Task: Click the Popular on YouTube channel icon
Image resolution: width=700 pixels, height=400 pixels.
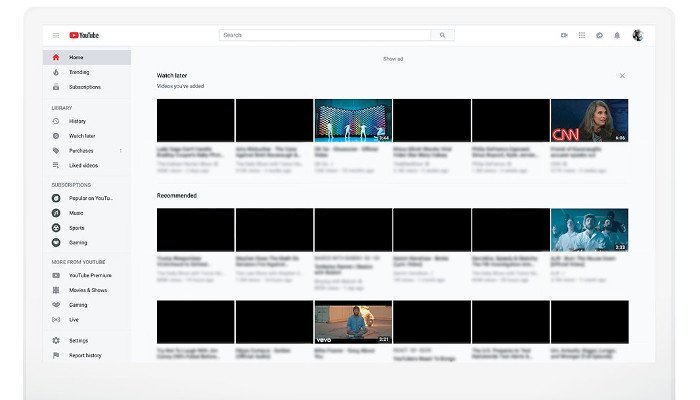Action: point(56,198)
